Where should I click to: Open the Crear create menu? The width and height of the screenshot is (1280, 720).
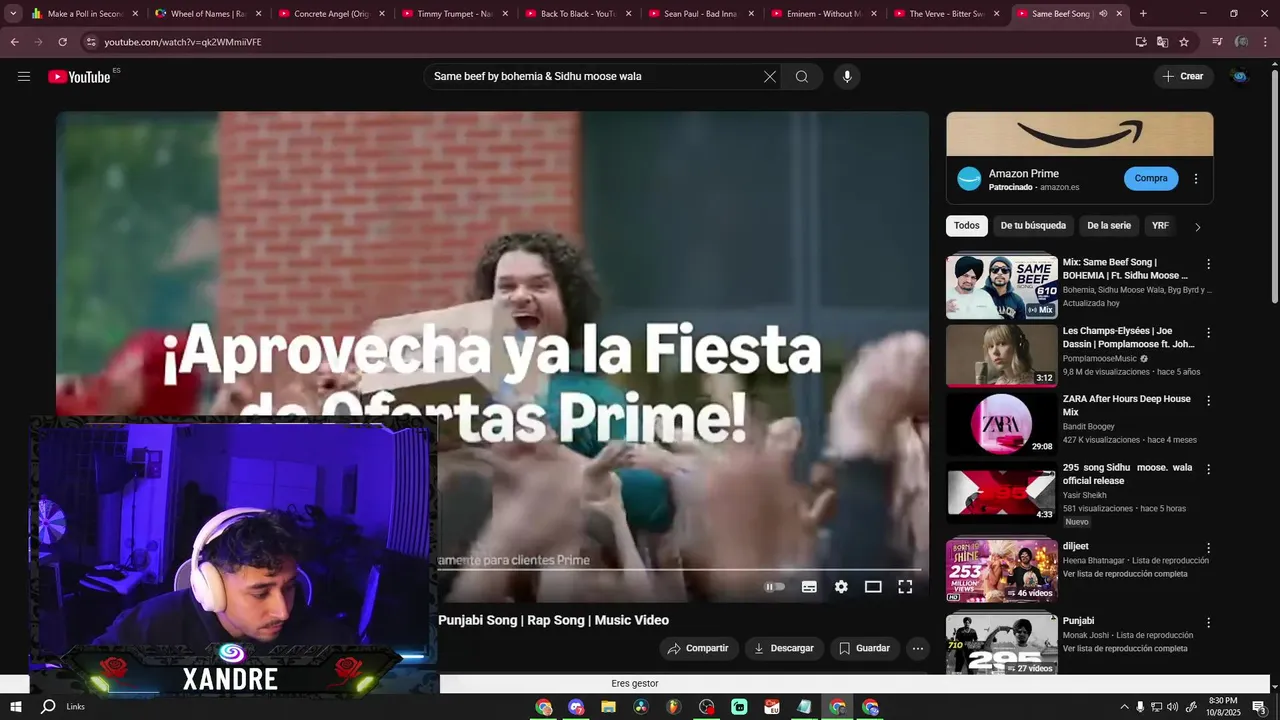pyautogui.click(x=1184, y=76)
